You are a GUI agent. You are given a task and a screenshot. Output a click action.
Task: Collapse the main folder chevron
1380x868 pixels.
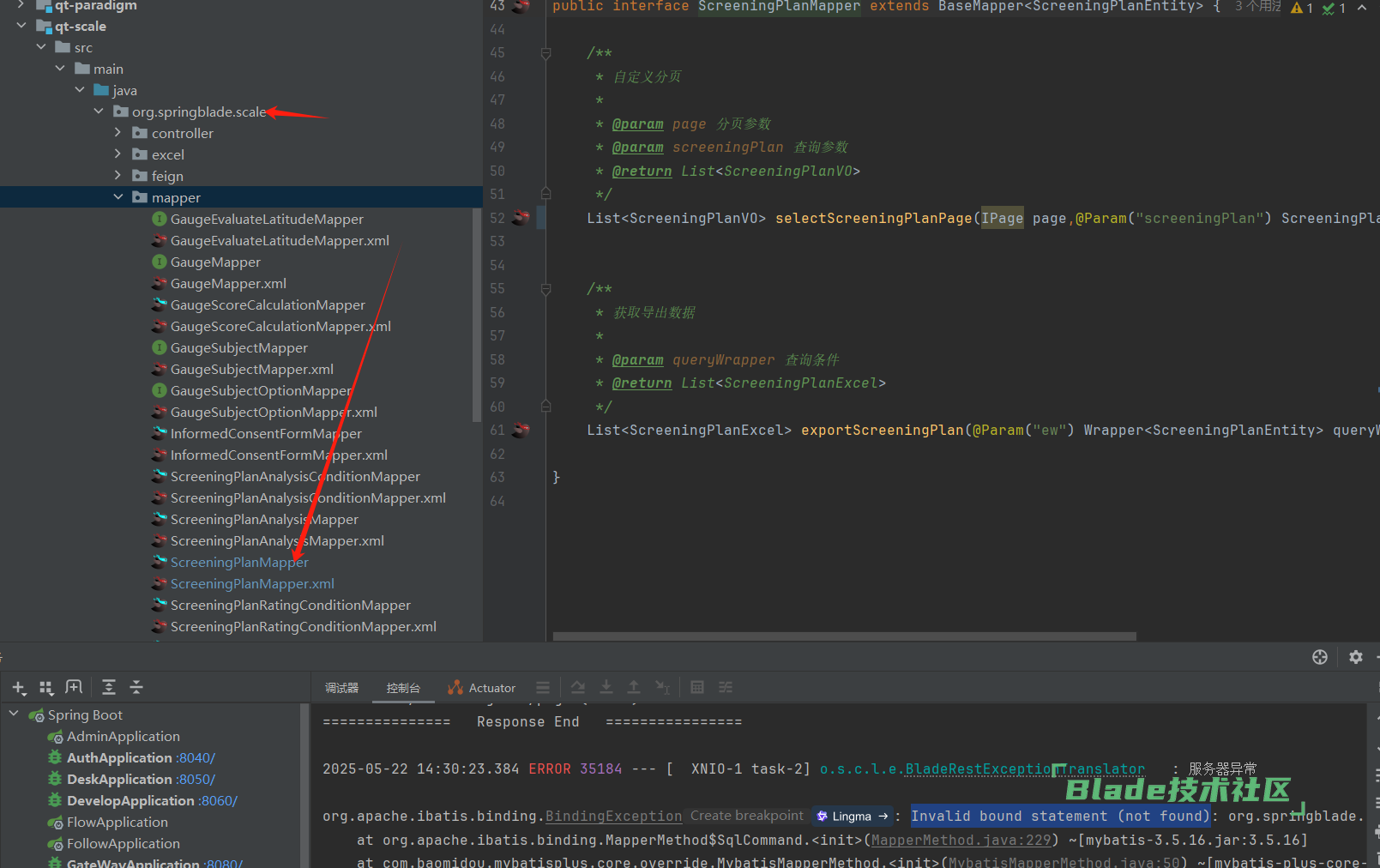[x=60, y=69]
